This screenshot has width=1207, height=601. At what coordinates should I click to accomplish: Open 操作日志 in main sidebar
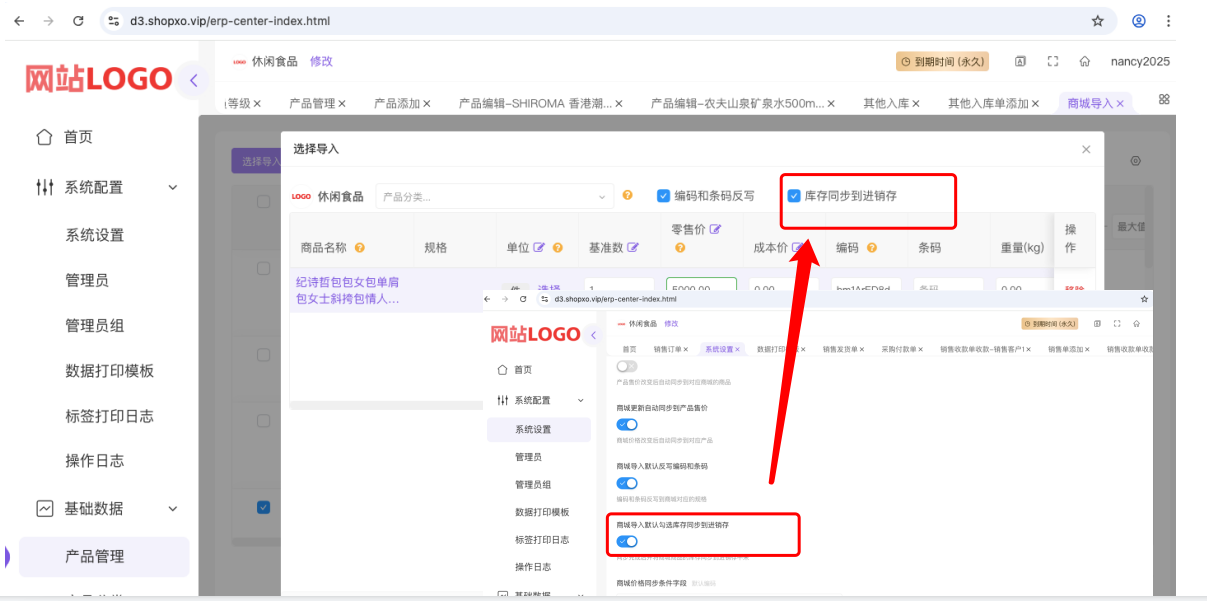point(95,461)
